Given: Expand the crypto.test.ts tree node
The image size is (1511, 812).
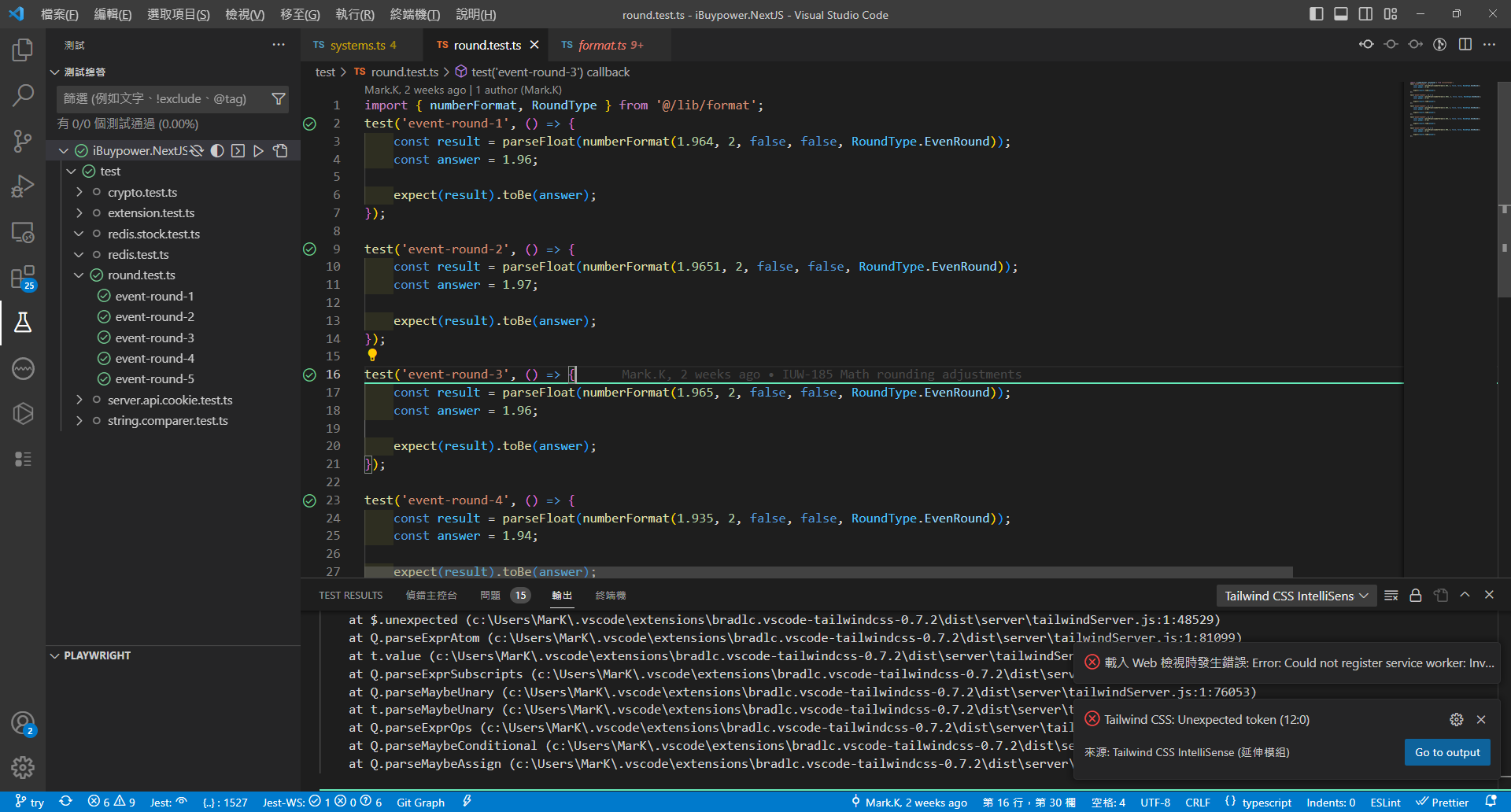Looking at the screenshot, I should click(x=79, y=192).
